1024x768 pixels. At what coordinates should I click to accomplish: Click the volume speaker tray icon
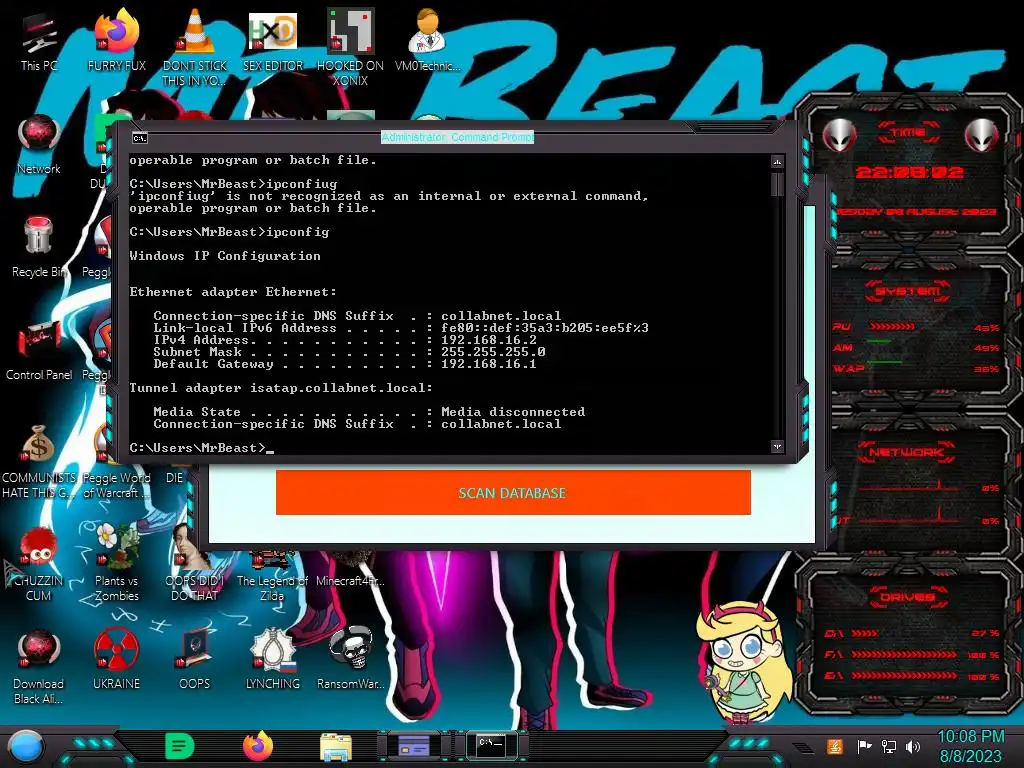(x=913, y=746)
